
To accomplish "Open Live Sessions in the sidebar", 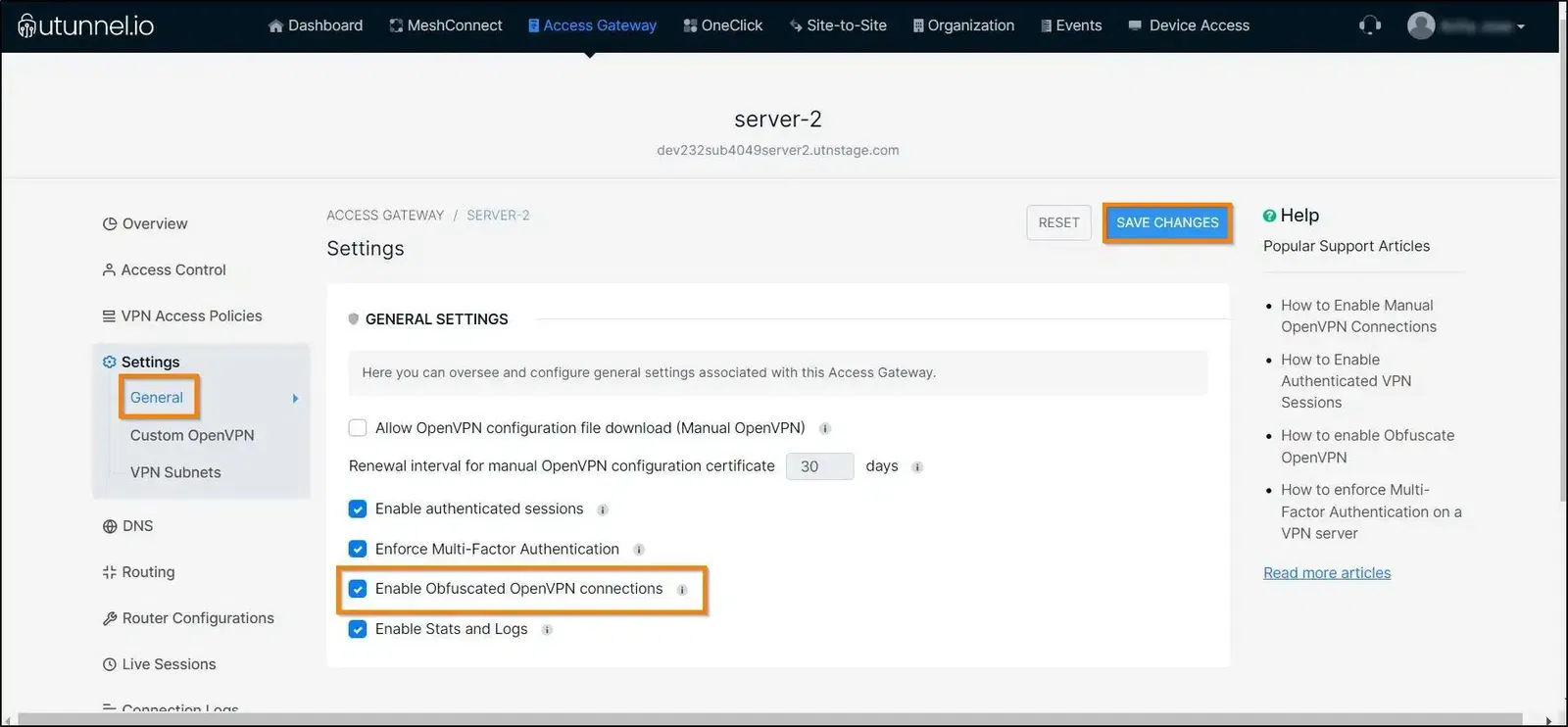I will pos(159,664).
